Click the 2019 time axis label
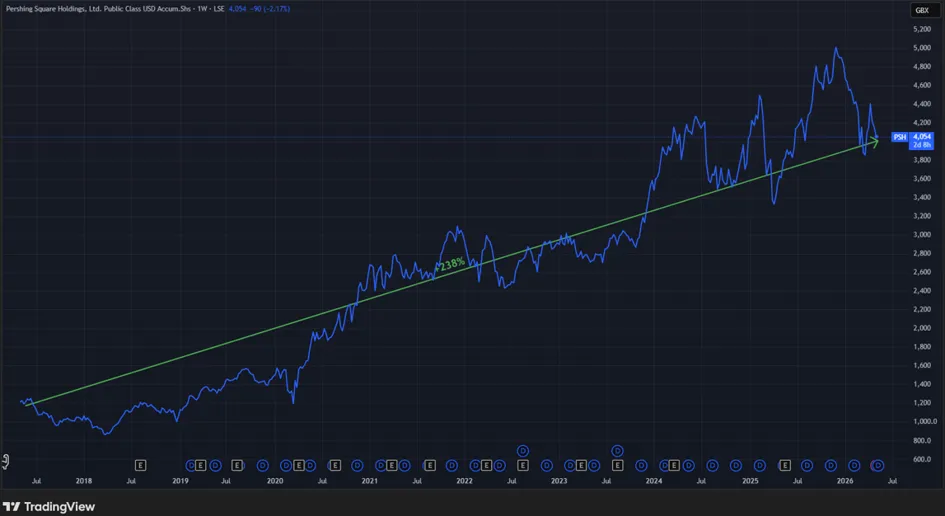This screenshot has height=516, width=945. click(x=180, y=481)
